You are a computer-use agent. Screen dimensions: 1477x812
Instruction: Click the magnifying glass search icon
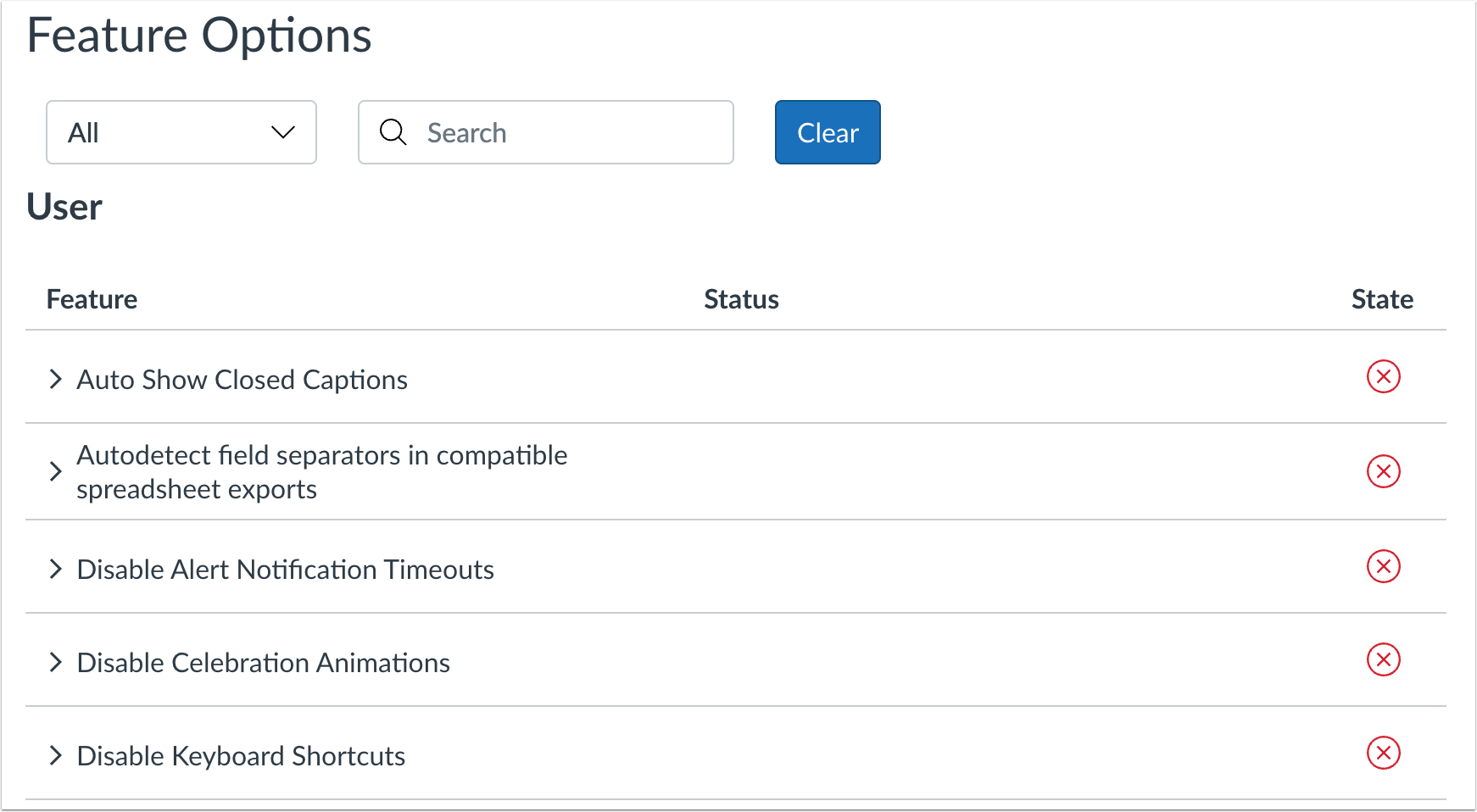point(393,132)
